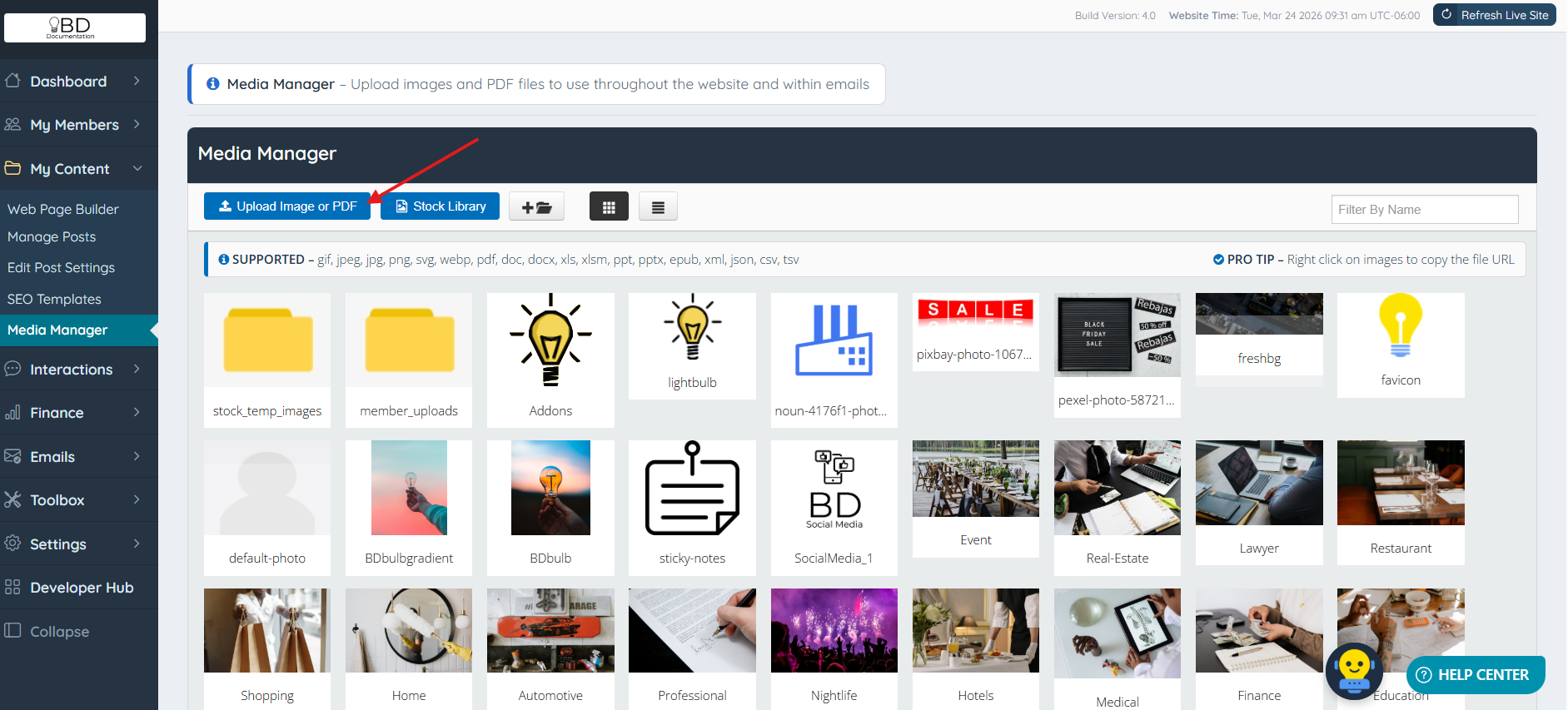Viewport: 1568px width, 710px height.
Task: Select the SocialMedia_1 image
Action: point(834,508)
